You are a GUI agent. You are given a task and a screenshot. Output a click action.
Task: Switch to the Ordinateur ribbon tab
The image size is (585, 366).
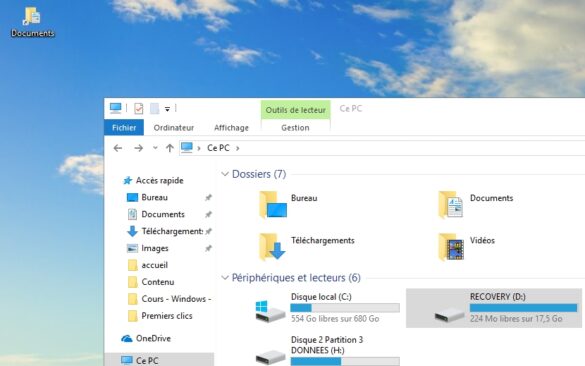coord(173,128)
